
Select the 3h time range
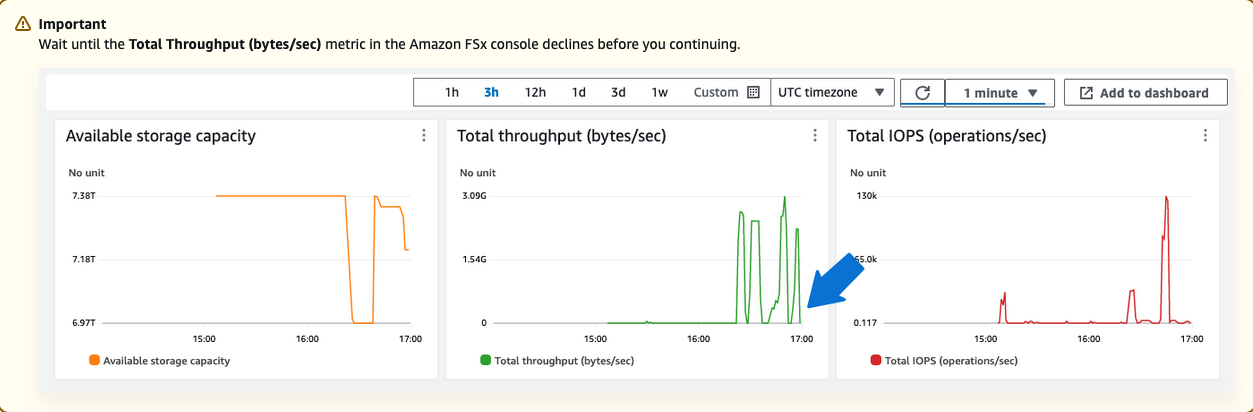click(x=491, y=93)
